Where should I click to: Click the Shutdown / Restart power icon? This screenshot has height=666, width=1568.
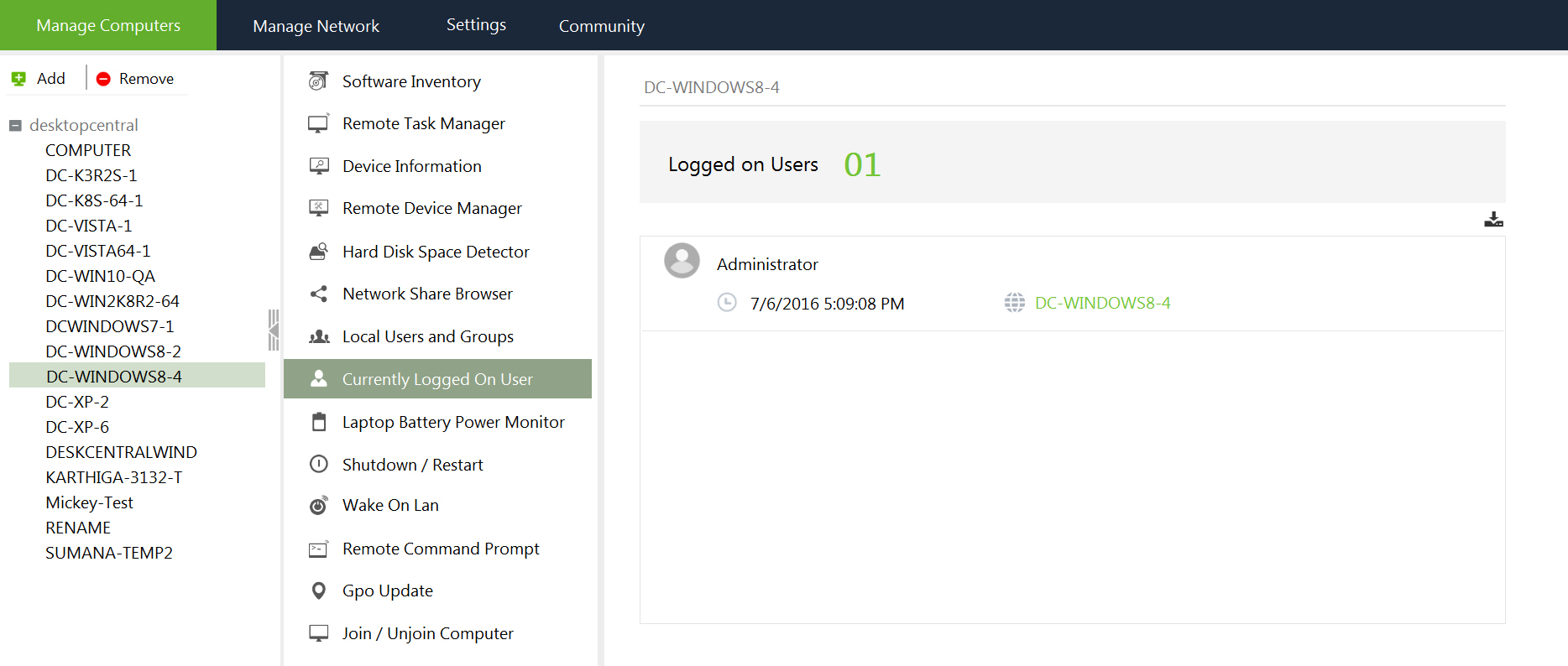[x=319, y=464]
